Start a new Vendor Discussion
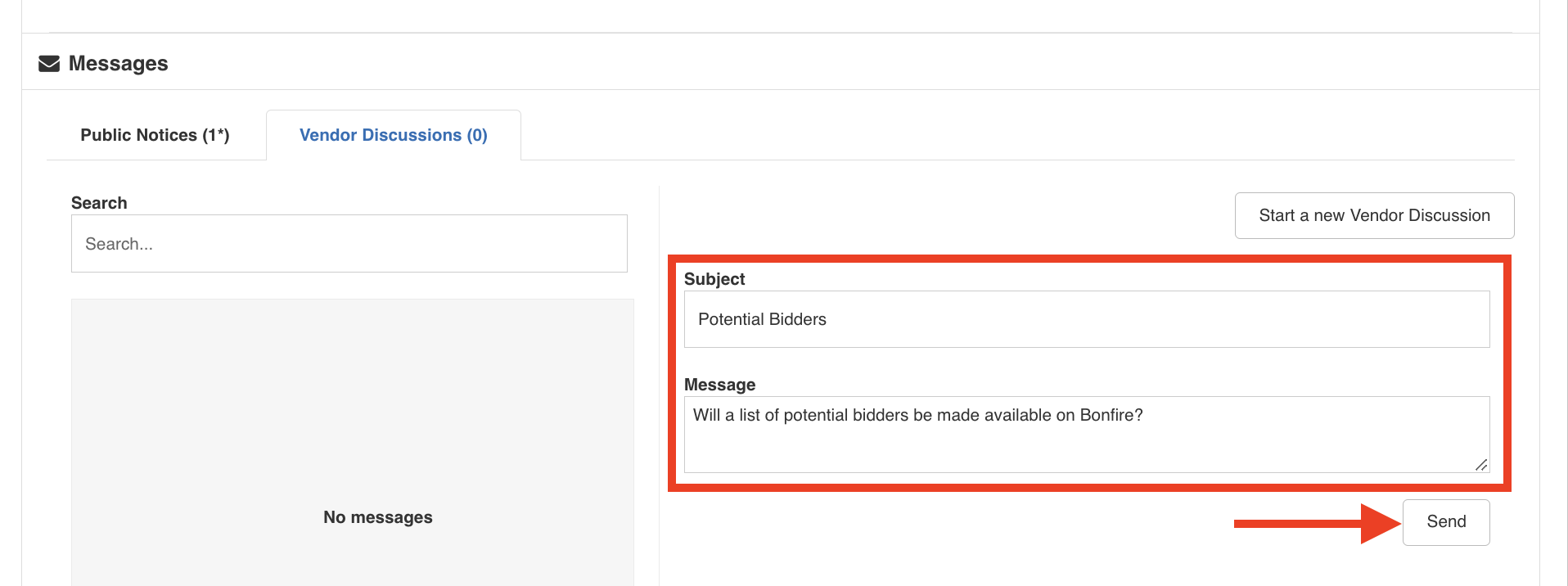 [1374, 216]
